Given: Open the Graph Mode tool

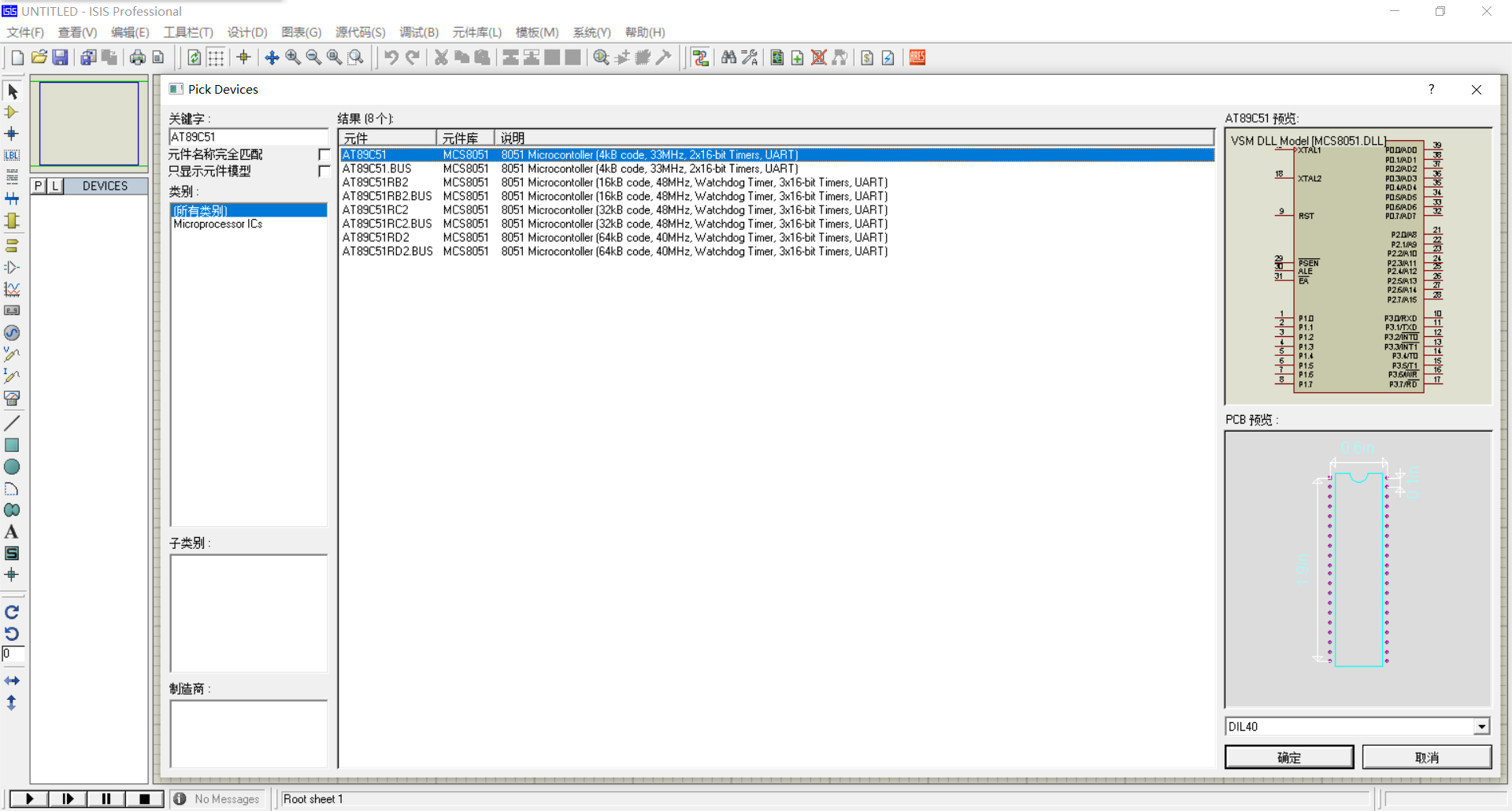Looking at the screenshot, I should (x=12, y=289).
